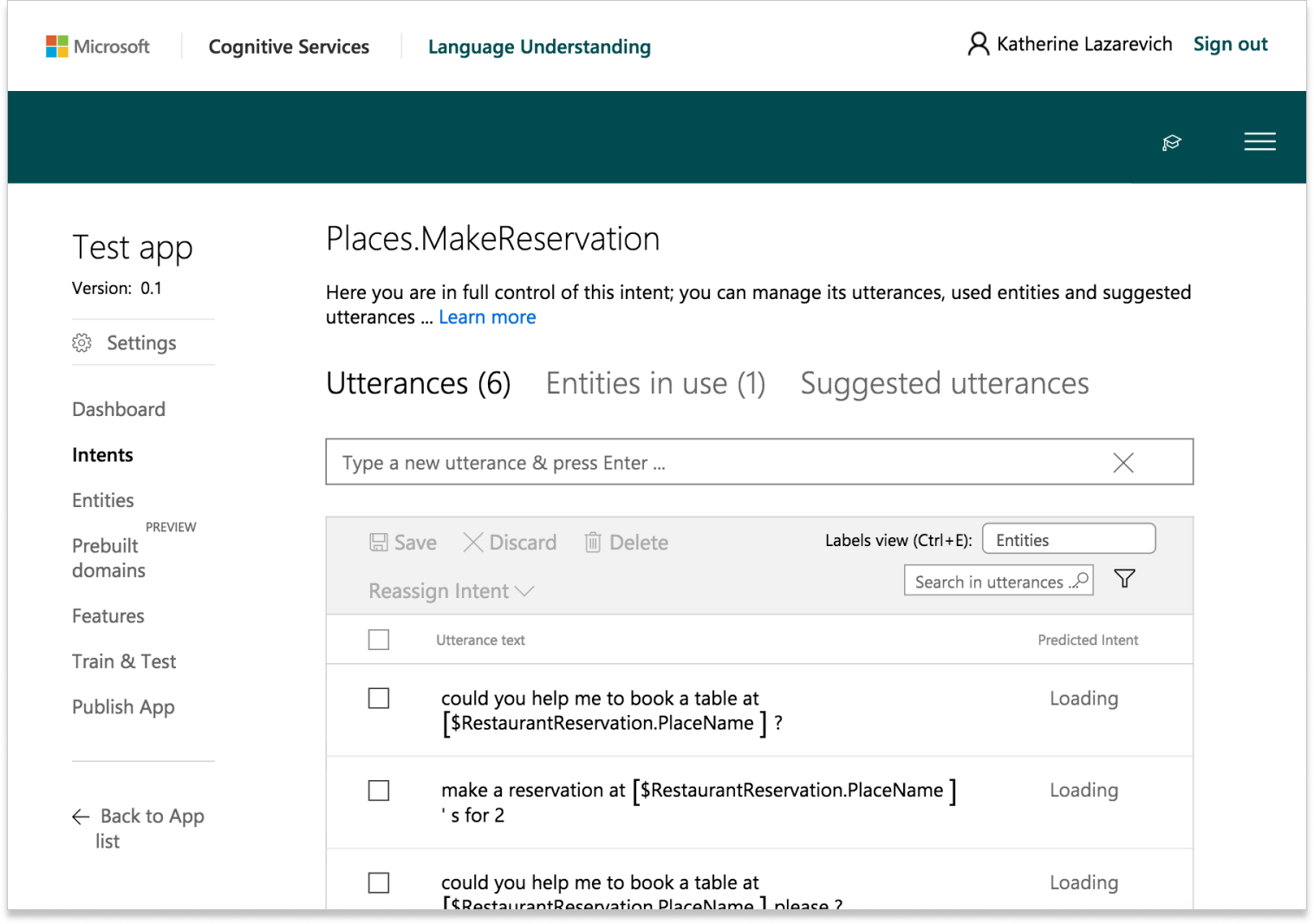Clear the new utterance box with X
The width and height of the screenshot is (1314, 924).
1123,463
